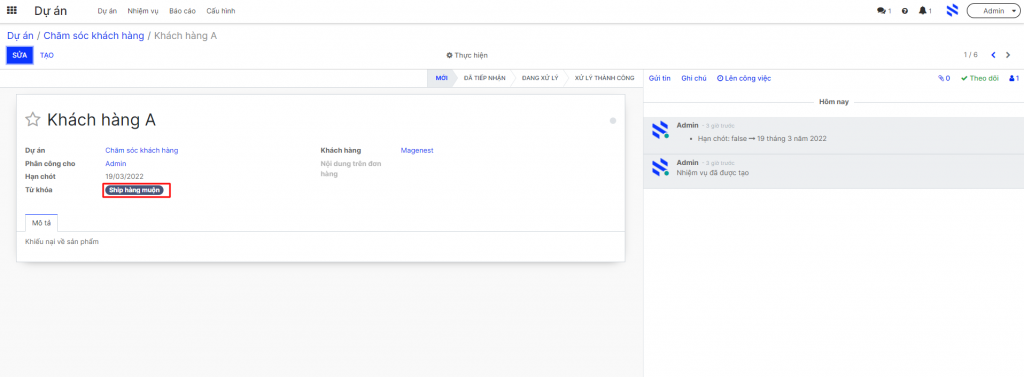1024x377 pixels.
Task: Select the MỚI stage
Action: 441,78
